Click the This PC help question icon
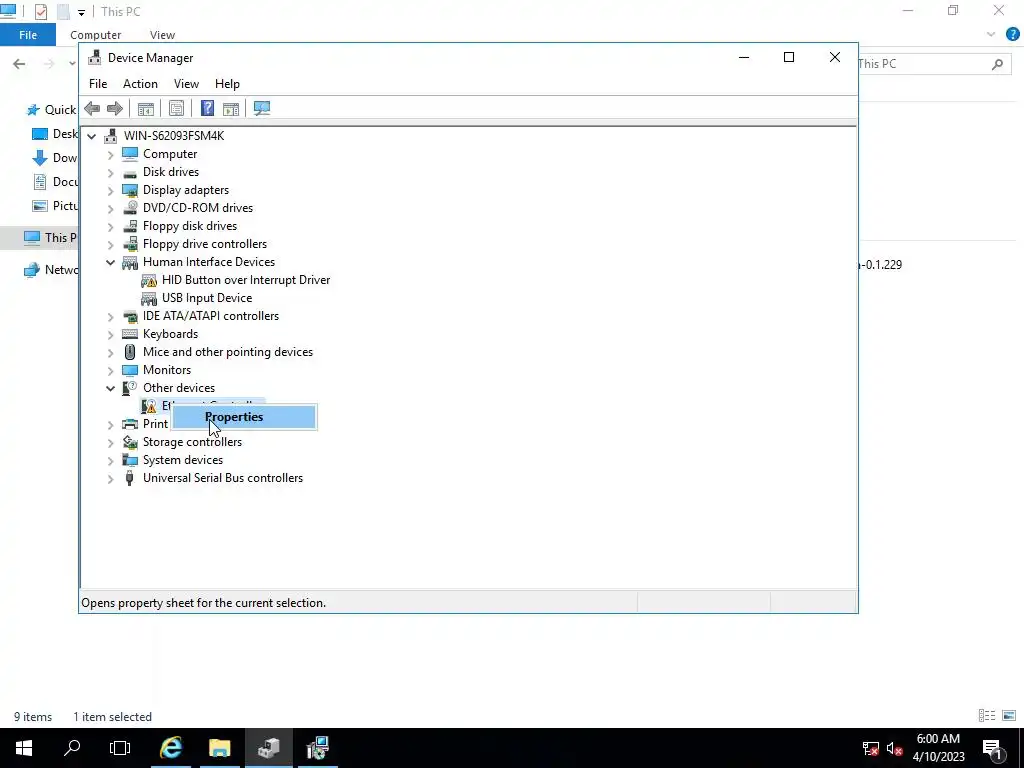The width and height of the screenshot is (1024, 768). point(1012,35)
